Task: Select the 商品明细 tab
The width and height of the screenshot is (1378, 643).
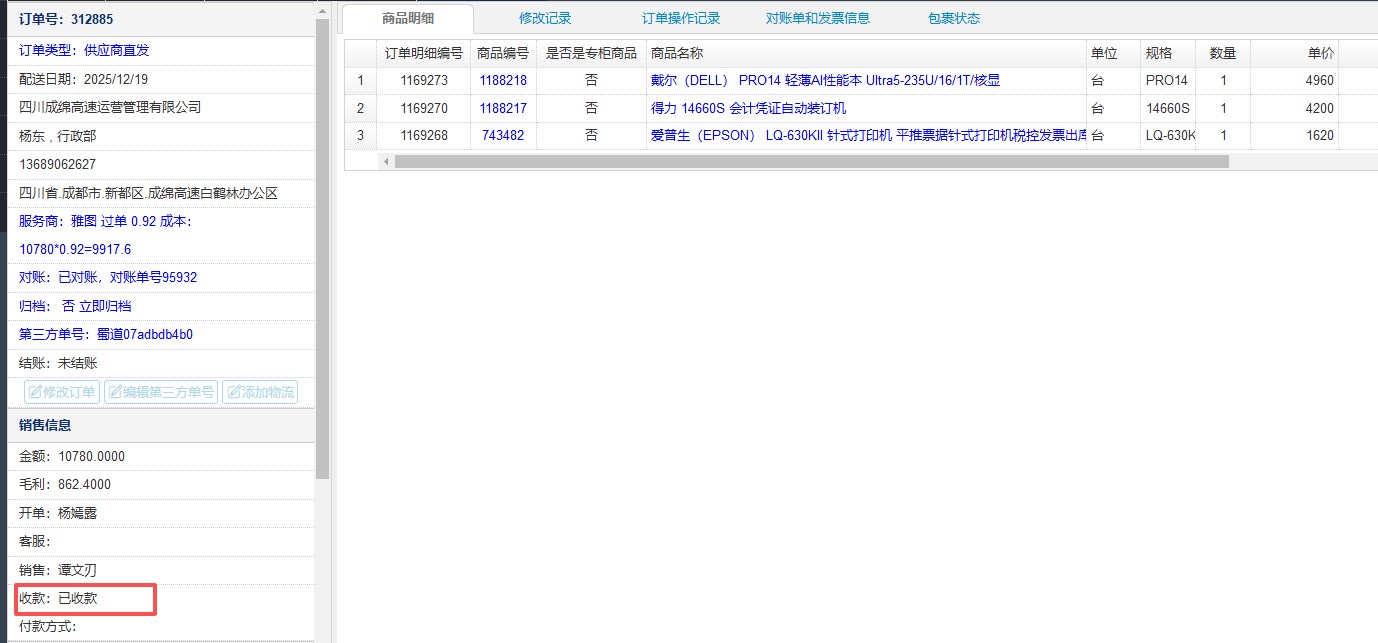Action: click(x=408, y=18)
